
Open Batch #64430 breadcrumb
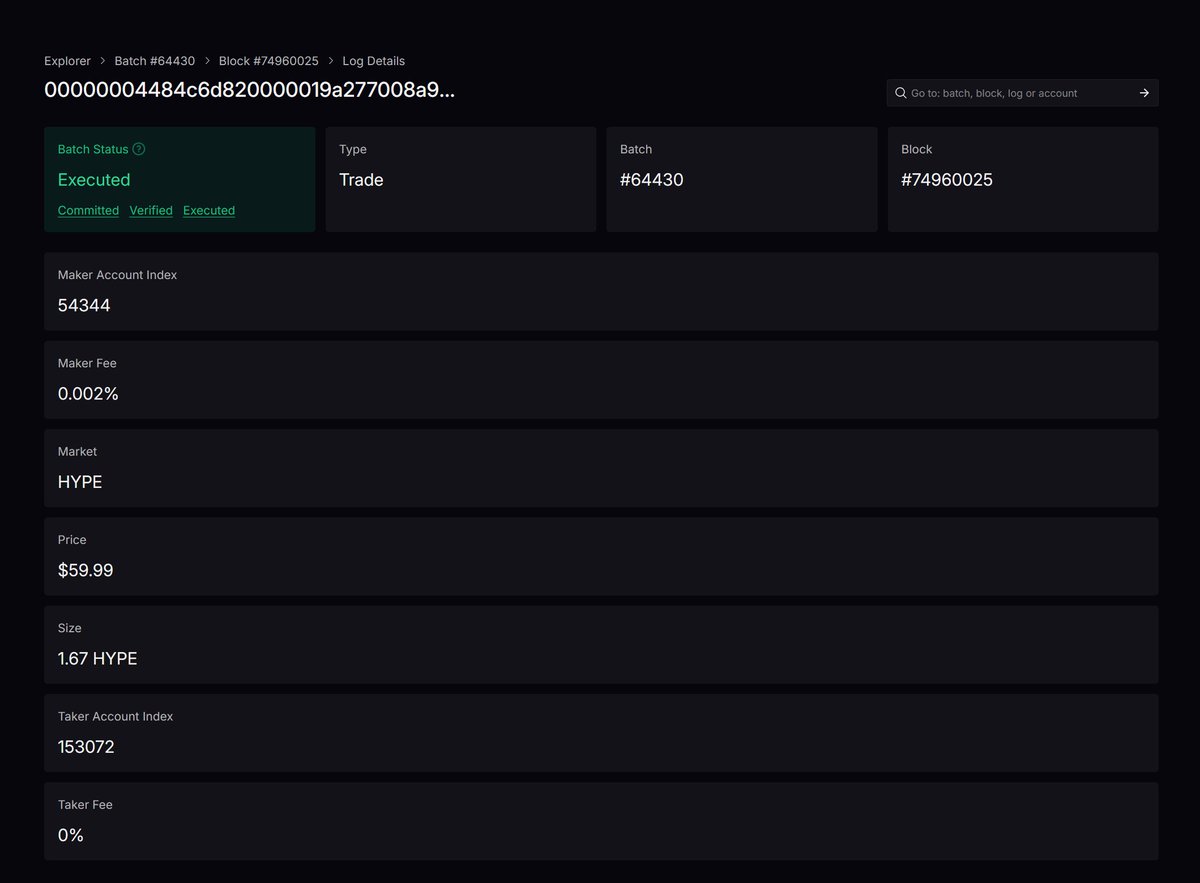point(155,61)
